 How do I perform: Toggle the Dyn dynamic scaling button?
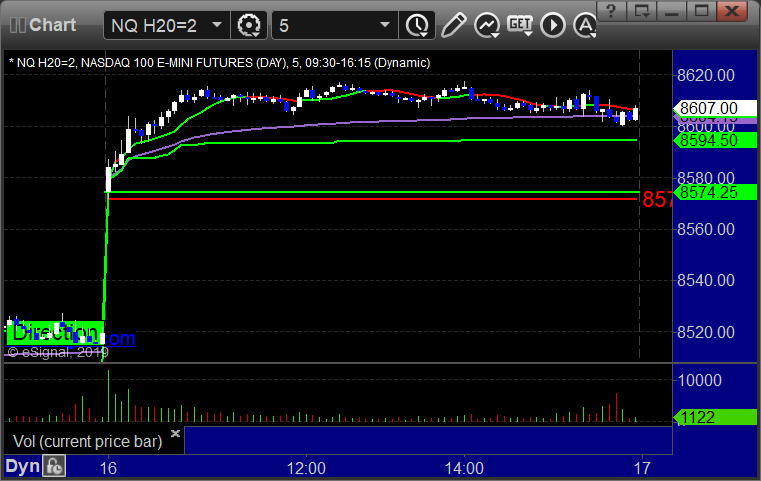(22, 466)
